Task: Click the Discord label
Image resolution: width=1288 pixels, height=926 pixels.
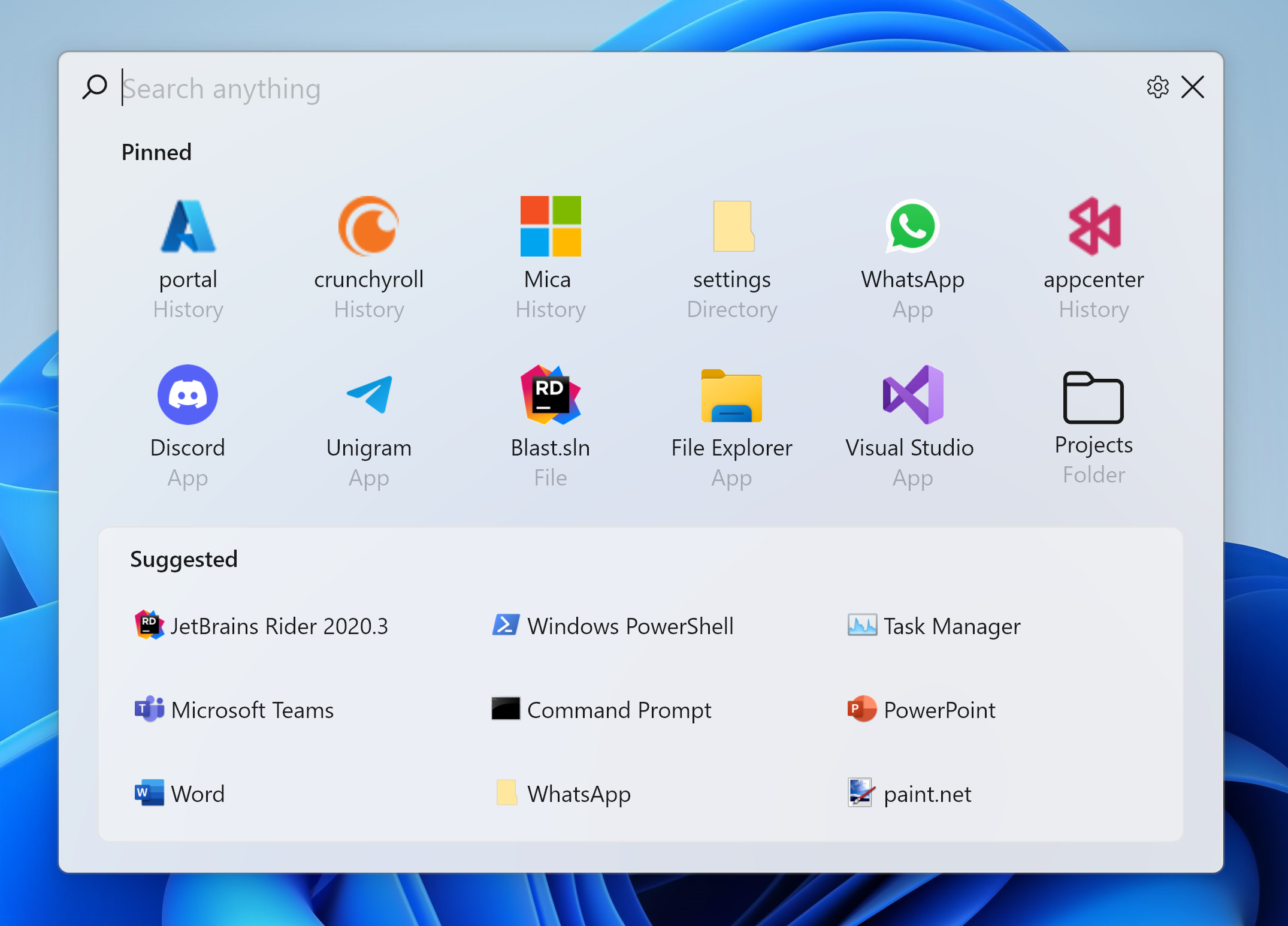Action: (x=188, y=448)
